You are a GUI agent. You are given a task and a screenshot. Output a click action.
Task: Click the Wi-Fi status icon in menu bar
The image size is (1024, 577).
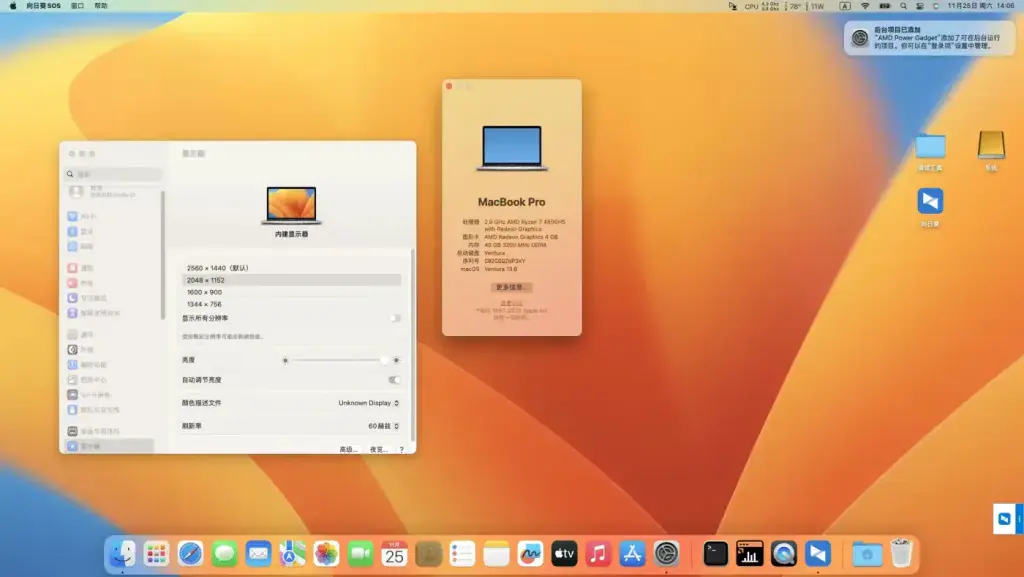pyautogui.click(x=865, y=6)
